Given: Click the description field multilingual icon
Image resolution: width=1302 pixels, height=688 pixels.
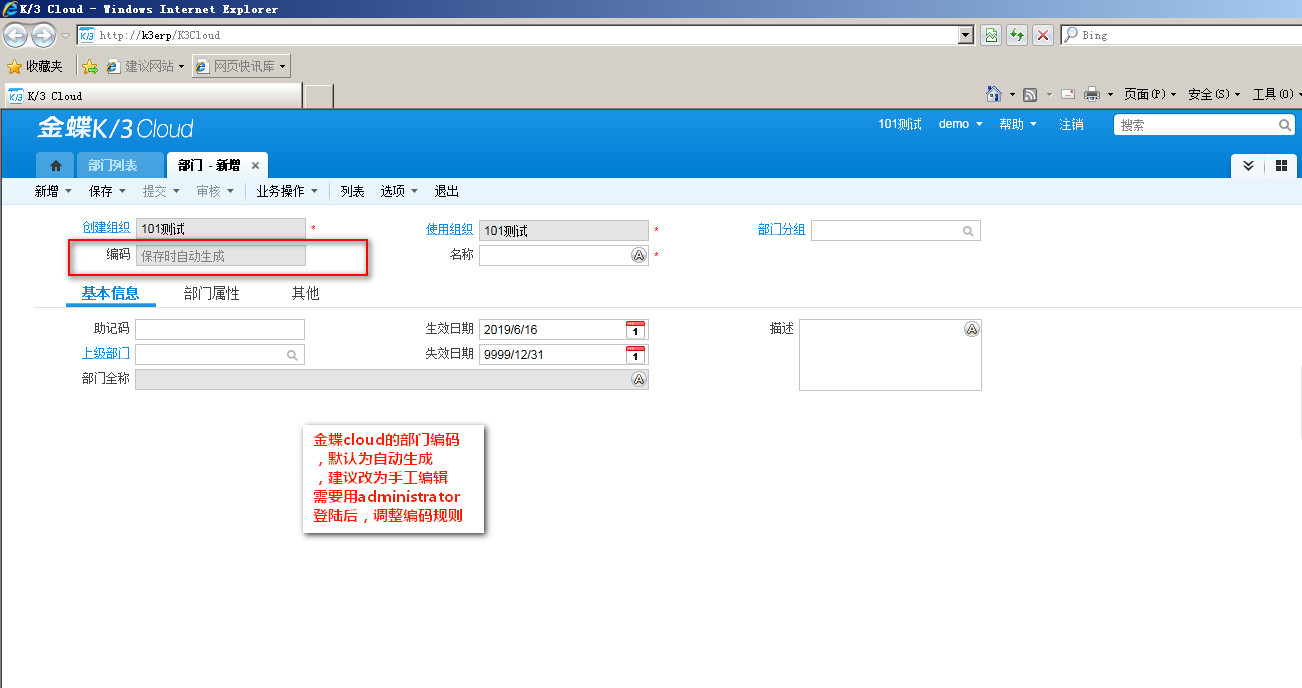Looking at the screenshot, I should pos(971,330).
